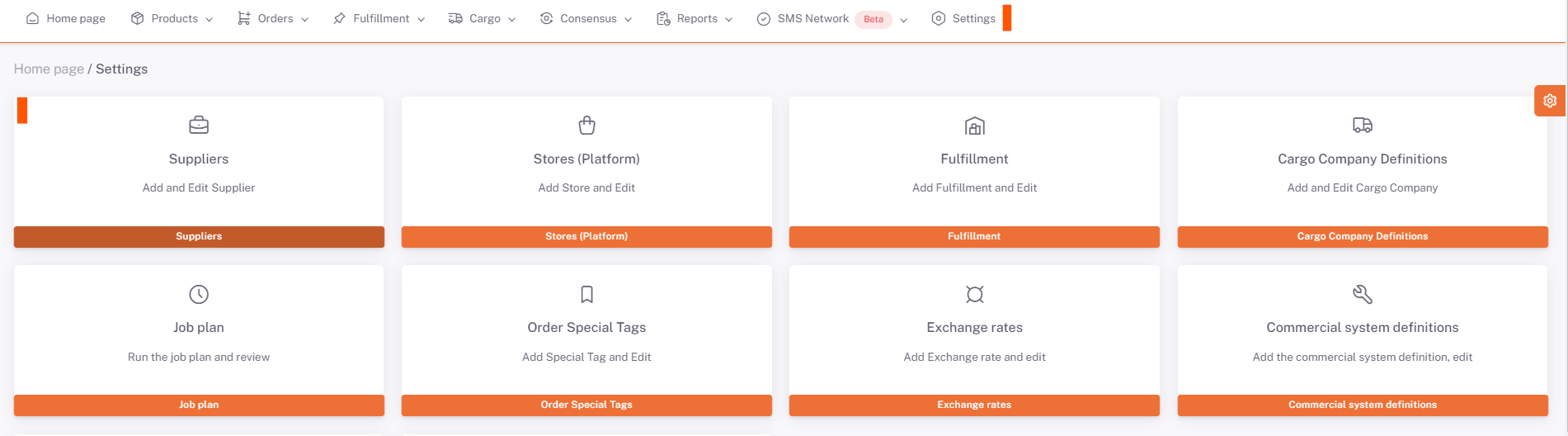Click the Job plan clock icon
1568x436 pixels.
tap(199, 294)
